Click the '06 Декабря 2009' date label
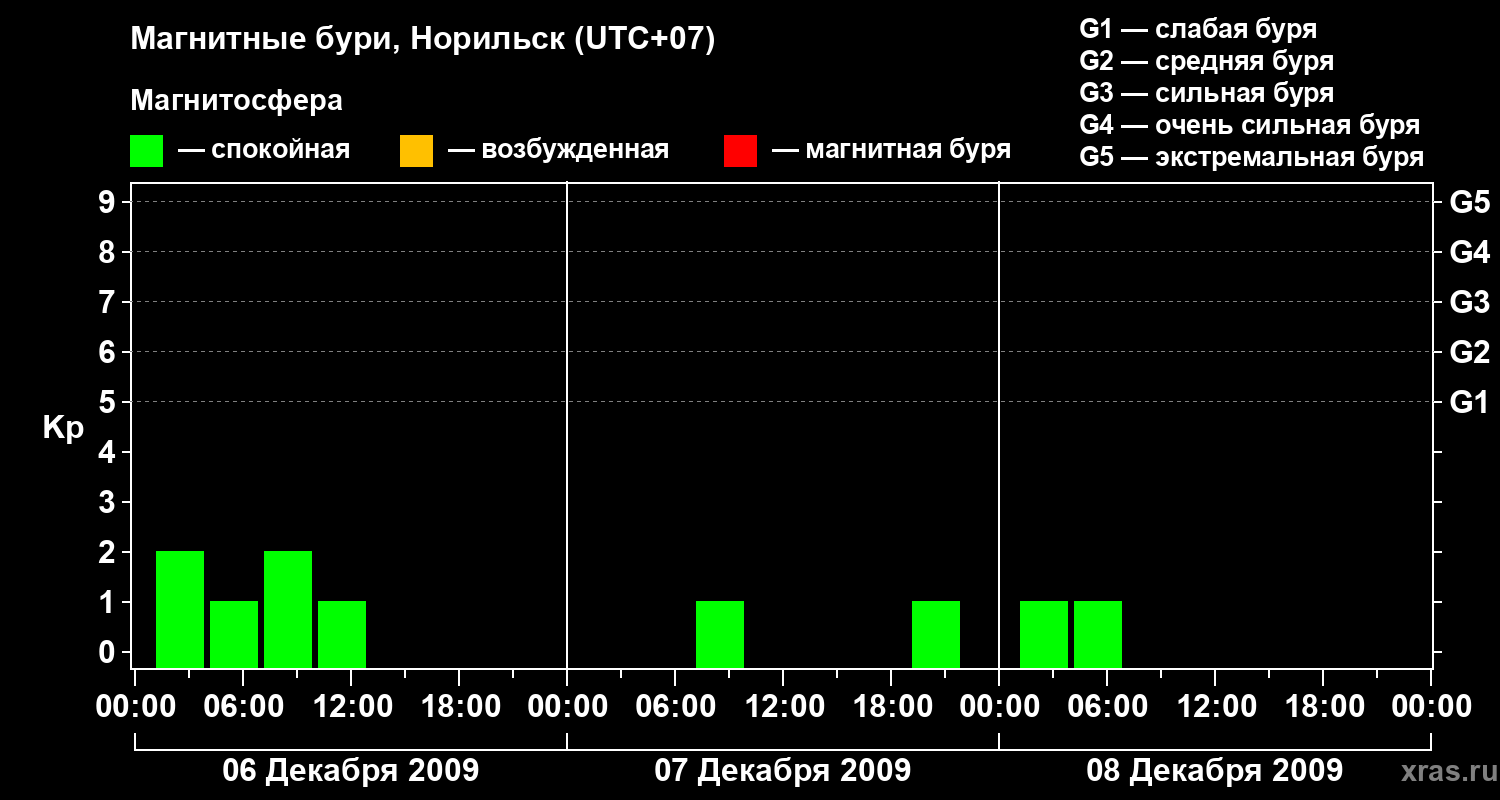 click(x=350, y=771)
